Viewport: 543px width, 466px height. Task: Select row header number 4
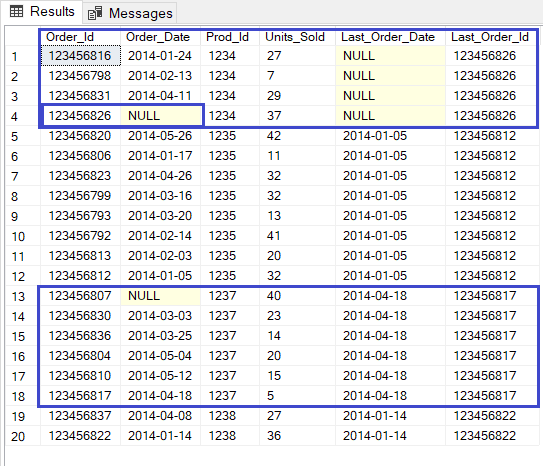tap(23, 116)
